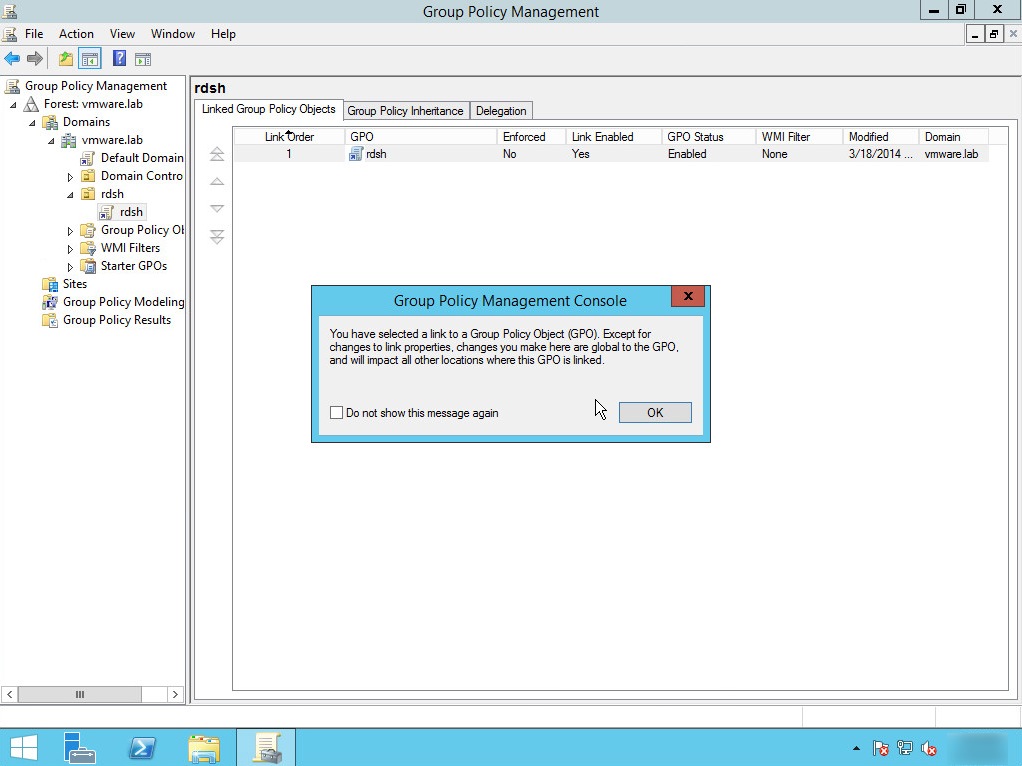Toggle the Show/Hide console tree icon
This screenshot has width=1022, height=766.
90,58
